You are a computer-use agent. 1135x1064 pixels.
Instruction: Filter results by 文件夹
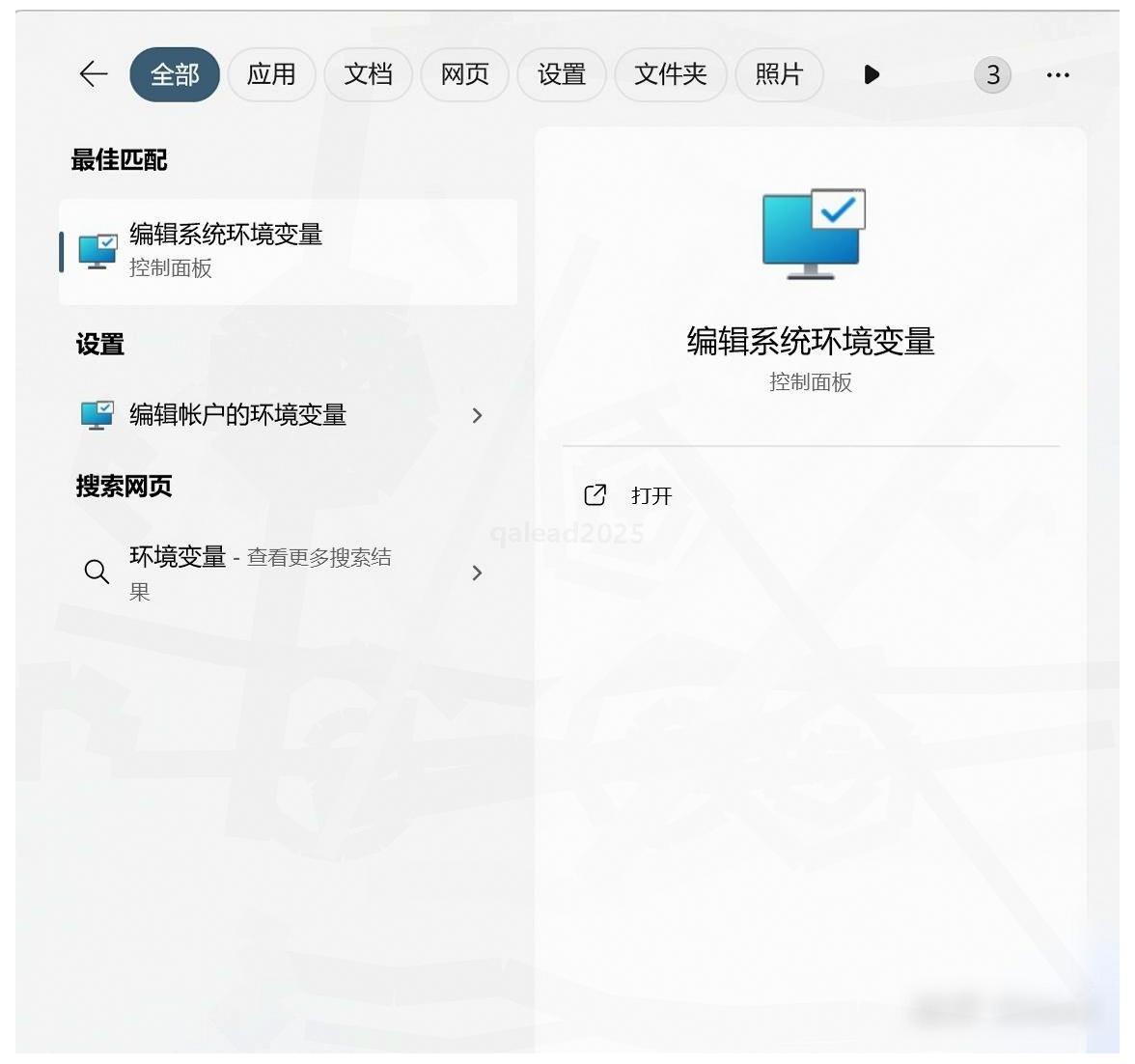point(670,74)
